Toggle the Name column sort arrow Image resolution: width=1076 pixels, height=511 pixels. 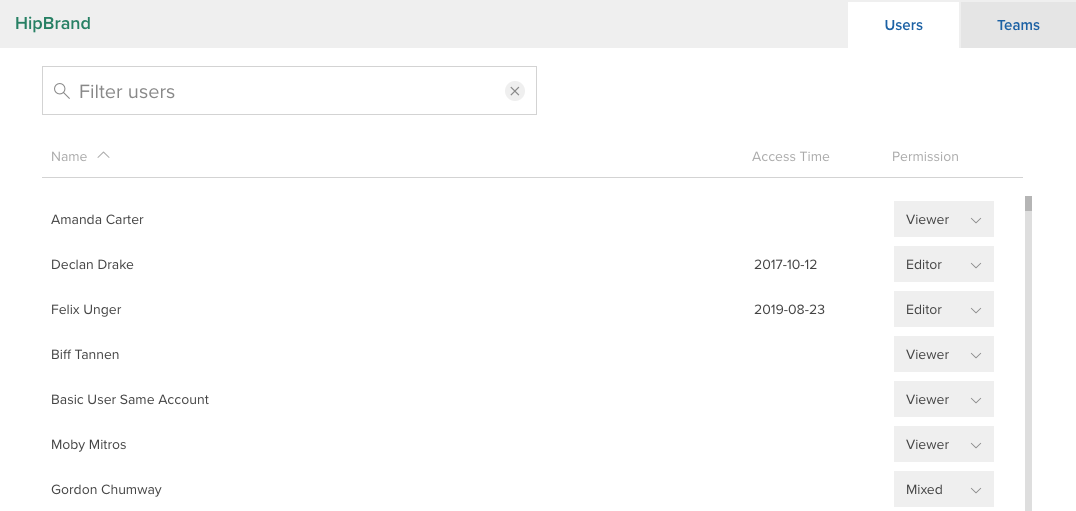click(x=104, y=156)
